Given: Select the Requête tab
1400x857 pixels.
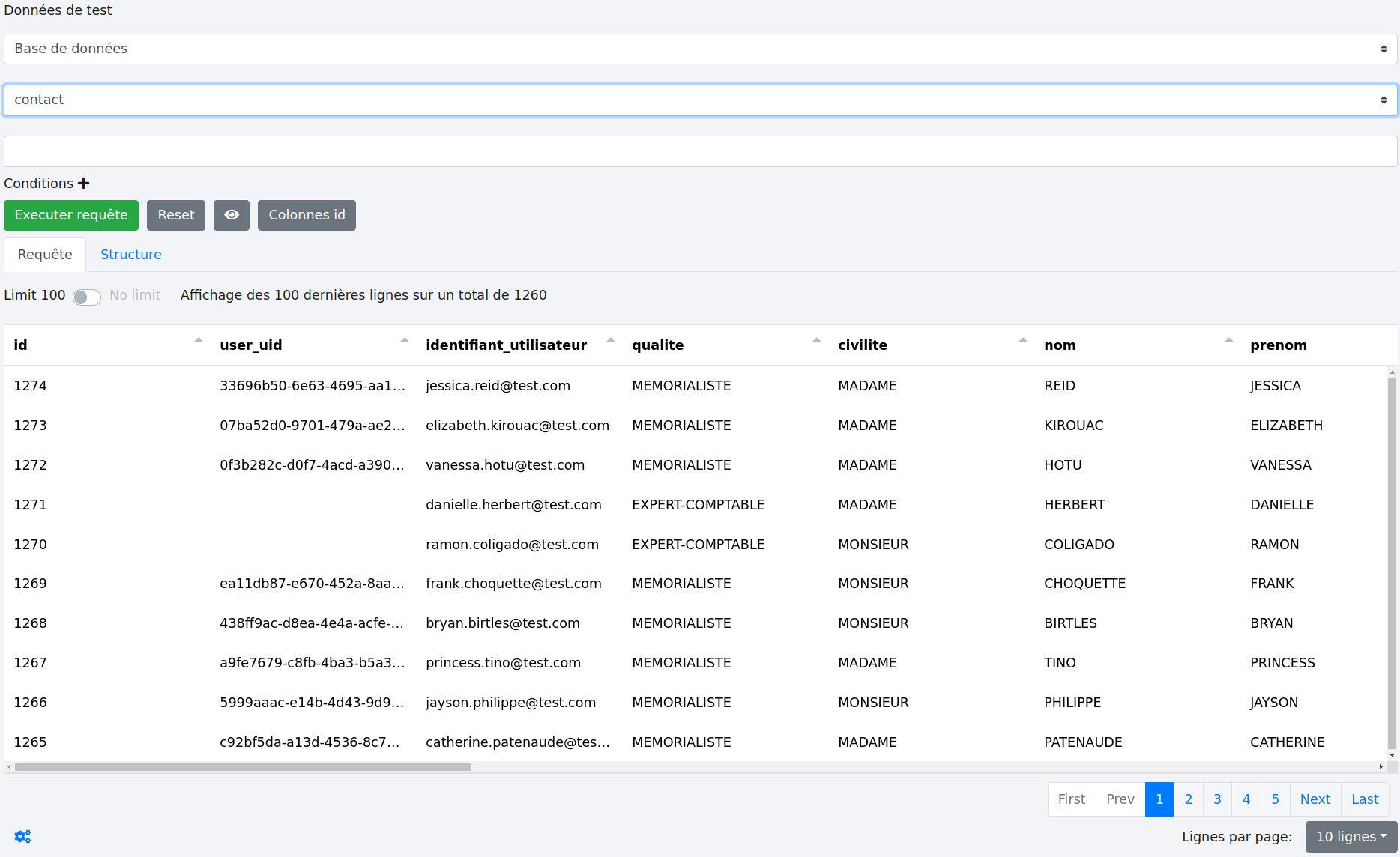Looking at the screenshot, I should (x=45, y=255).
